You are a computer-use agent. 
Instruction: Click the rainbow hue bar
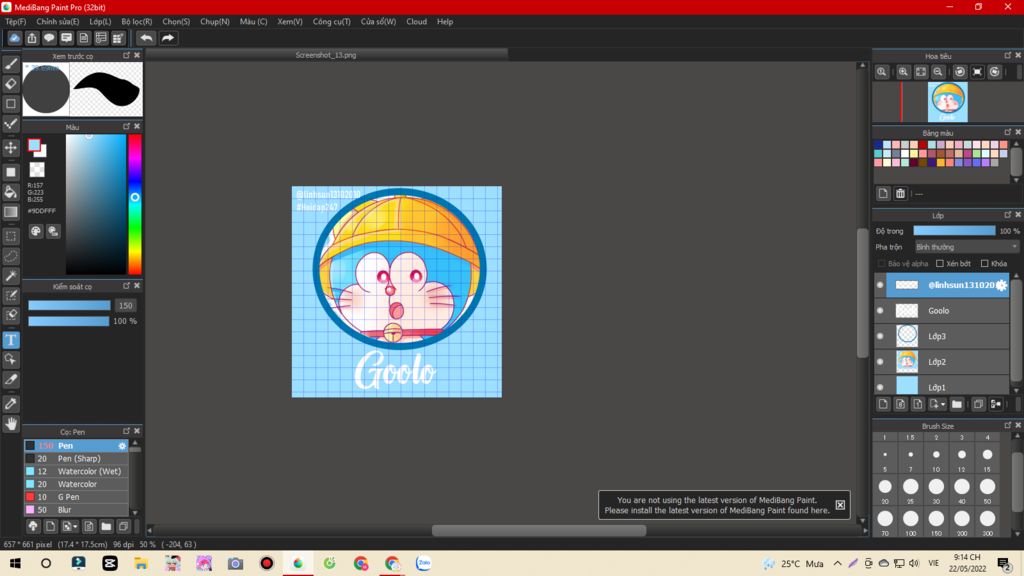(x=135, y=204)
